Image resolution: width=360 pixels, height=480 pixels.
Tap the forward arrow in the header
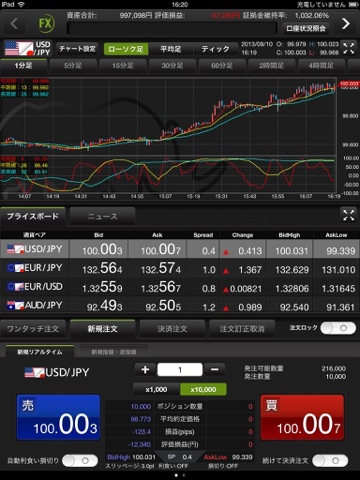pos(346,24)
